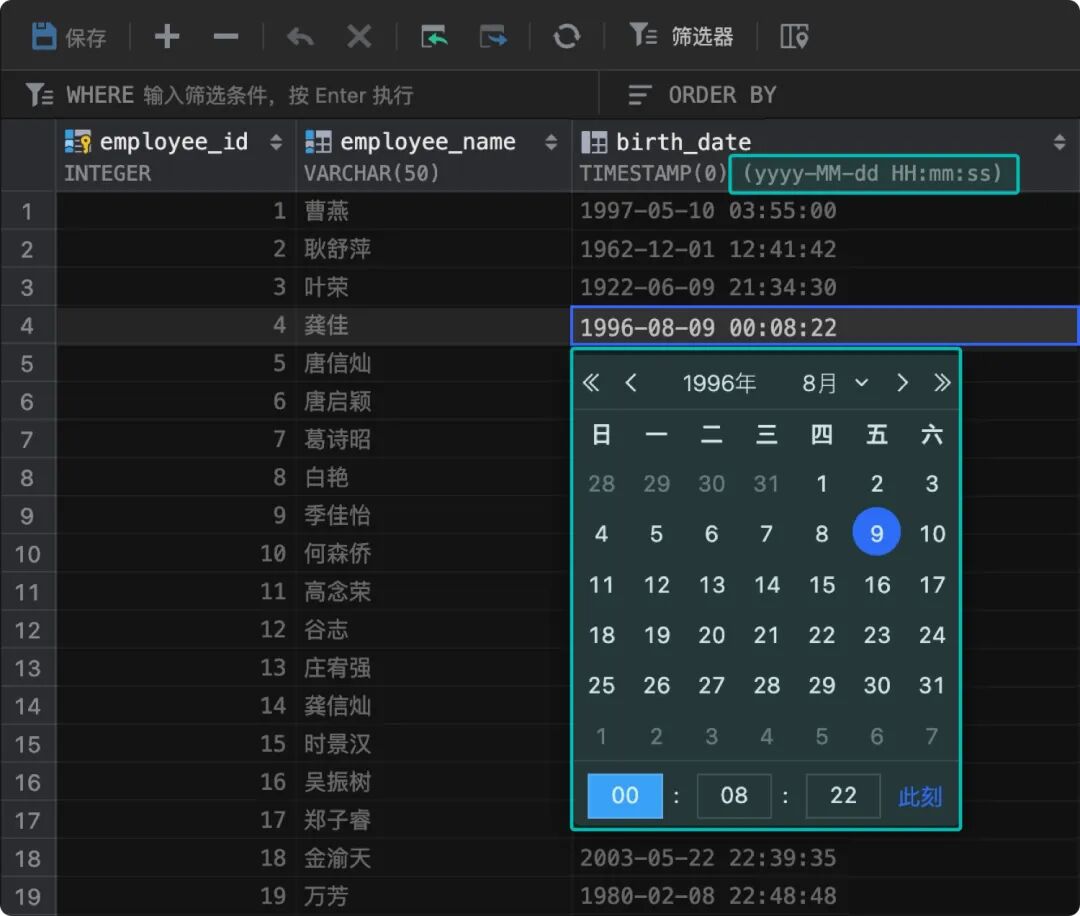Go to next month in calendar
The height and width of the screenshot is (916, 1080).
[902, 383]
